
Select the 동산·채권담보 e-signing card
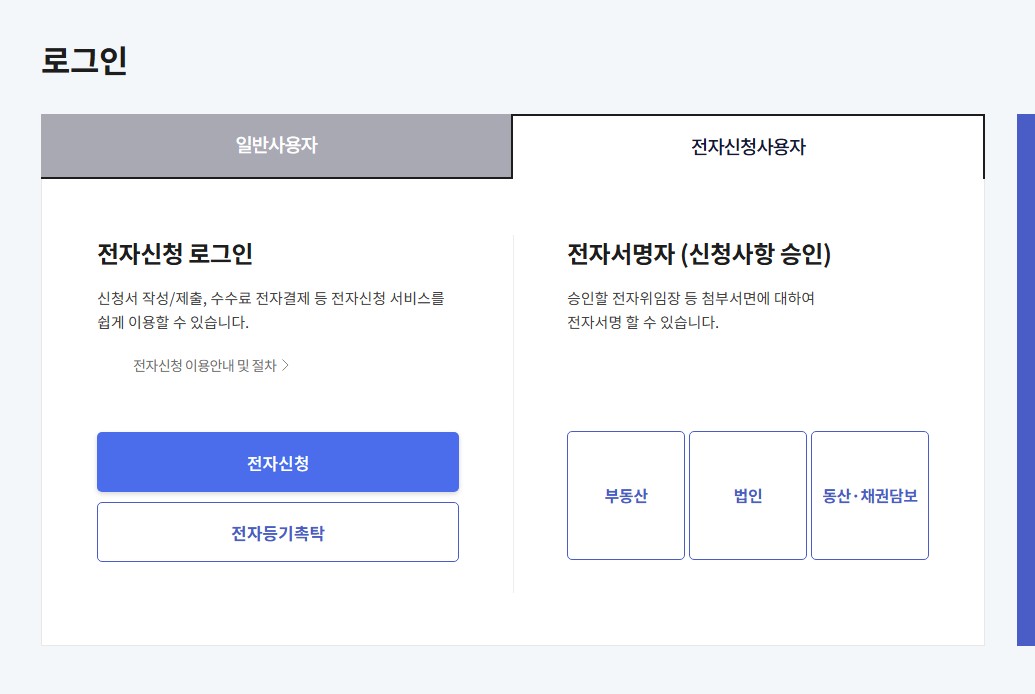click(x=869, y=494)
